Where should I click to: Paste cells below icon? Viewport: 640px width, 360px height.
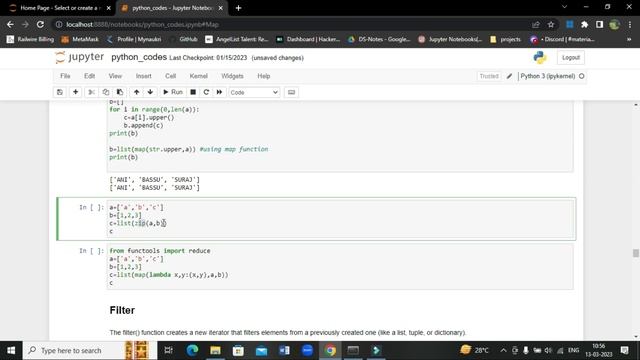(120, 92)
